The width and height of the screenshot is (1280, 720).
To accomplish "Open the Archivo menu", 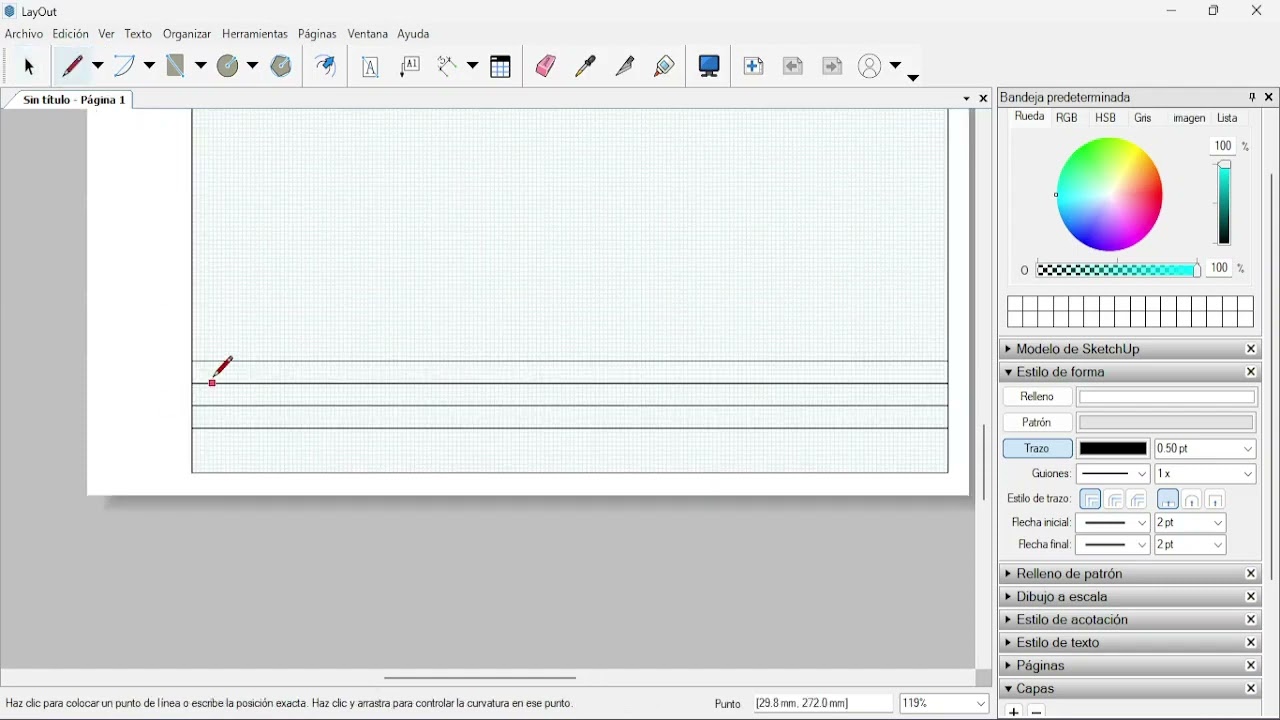I will click(24, 34).
